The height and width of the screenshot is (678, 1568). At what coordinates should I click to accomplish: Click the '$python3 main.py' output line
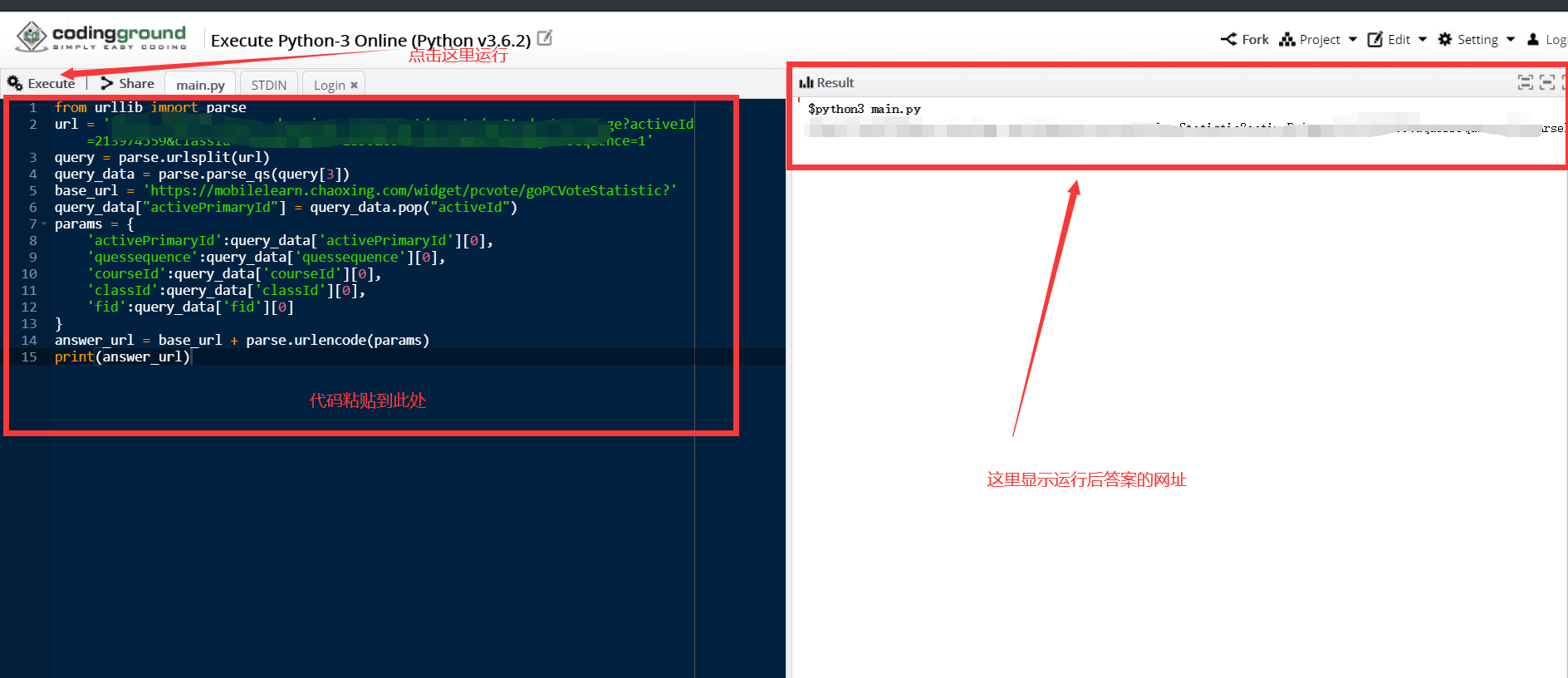click(x=864, y=109)
